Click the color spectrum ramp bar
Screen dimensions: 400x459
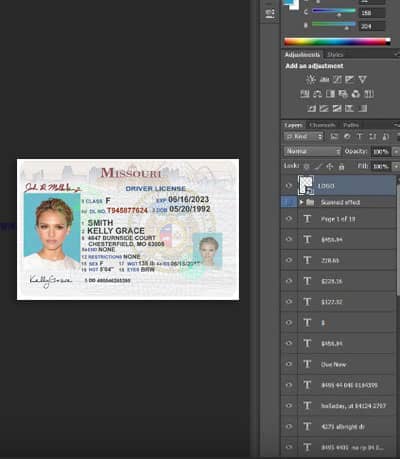[x=337, y=42]
